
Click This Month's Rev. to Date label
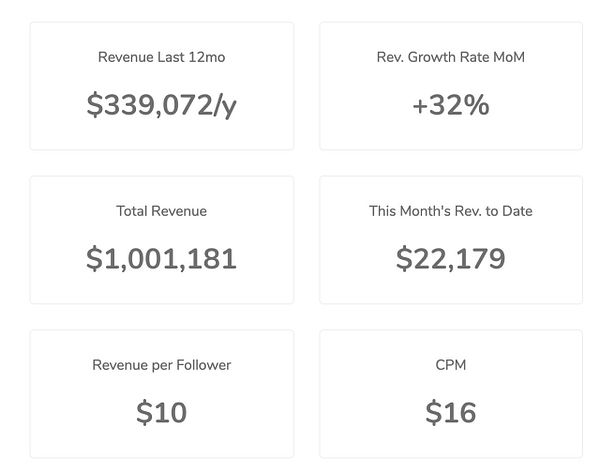pos(450,211)
